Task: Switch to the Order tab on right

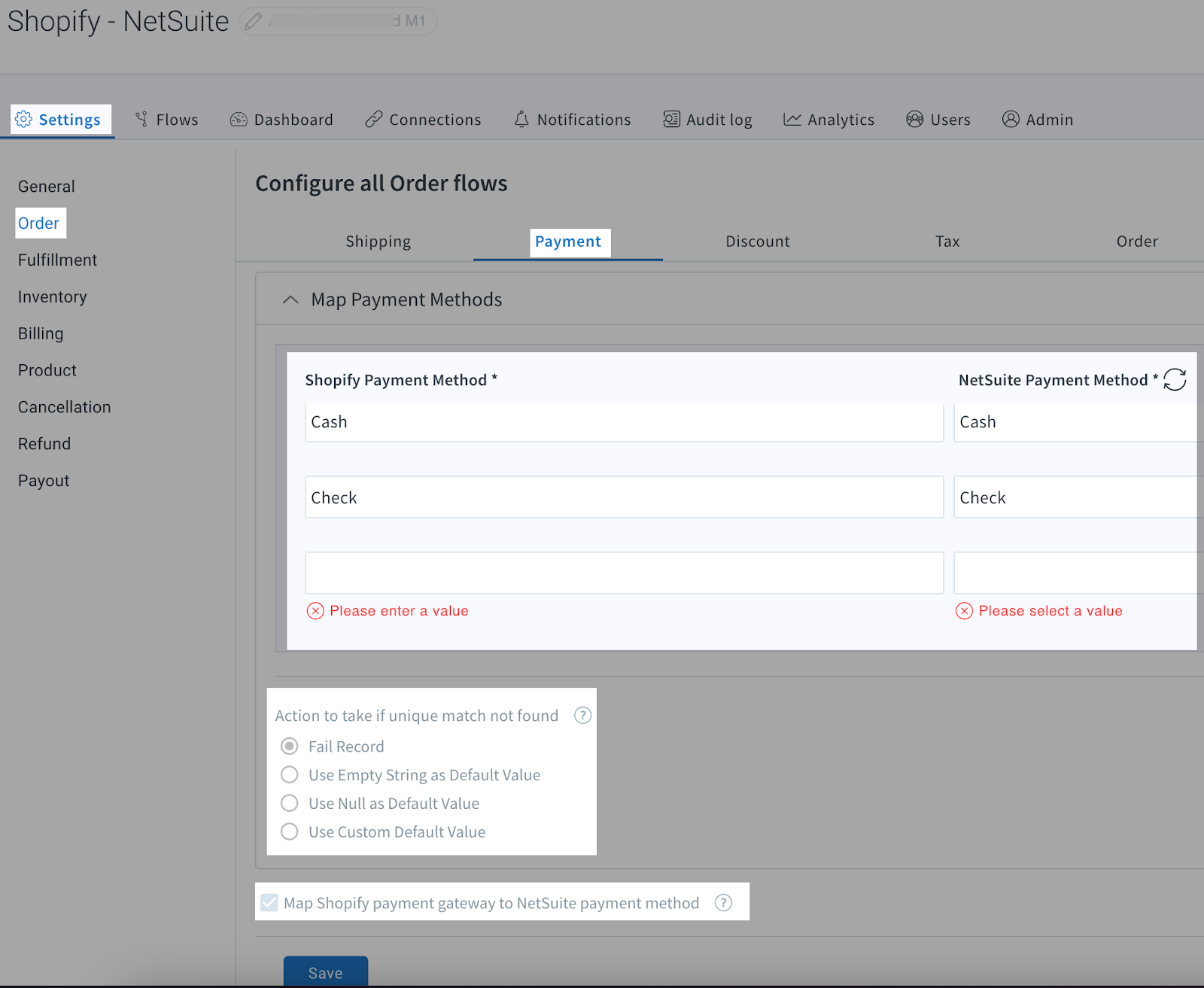Action: click(1137, 242)
